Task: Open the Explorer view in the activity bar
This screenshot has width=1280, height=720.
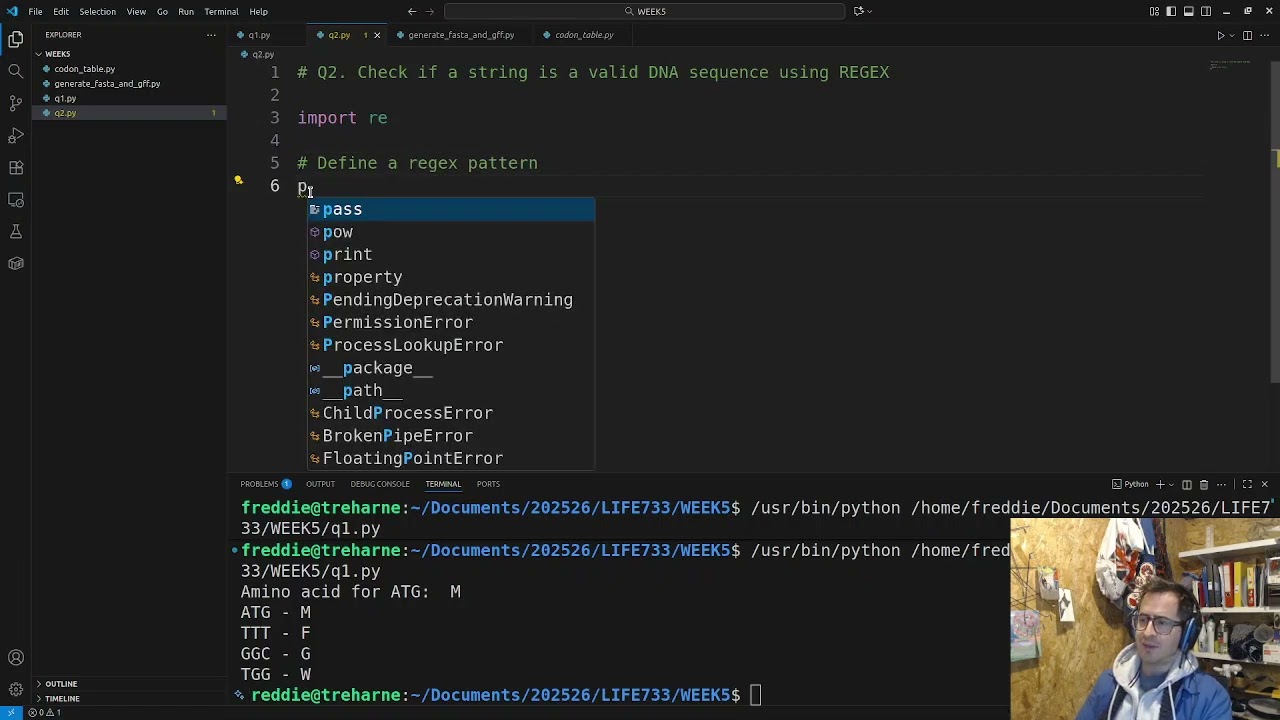Action: click(16, 40)
